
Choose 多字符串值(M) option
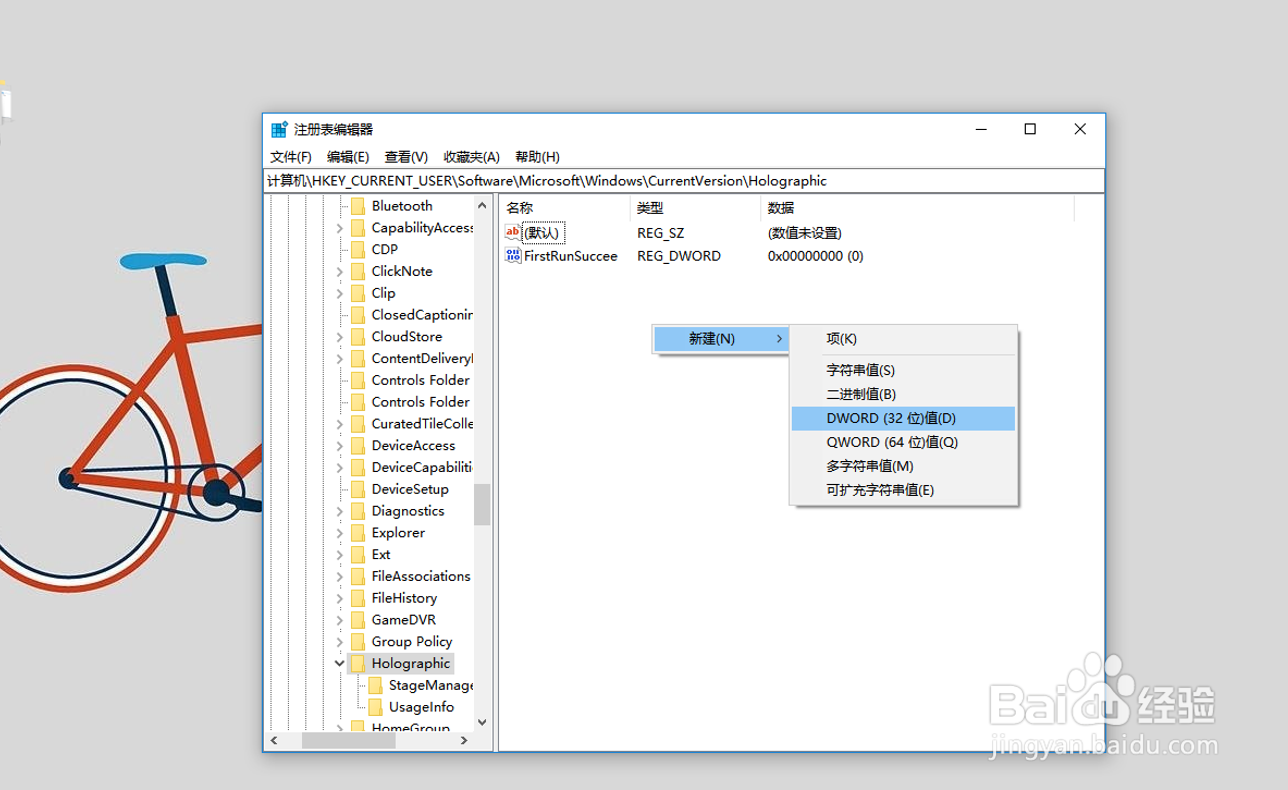pyautogui.click(x=903, y=466)
